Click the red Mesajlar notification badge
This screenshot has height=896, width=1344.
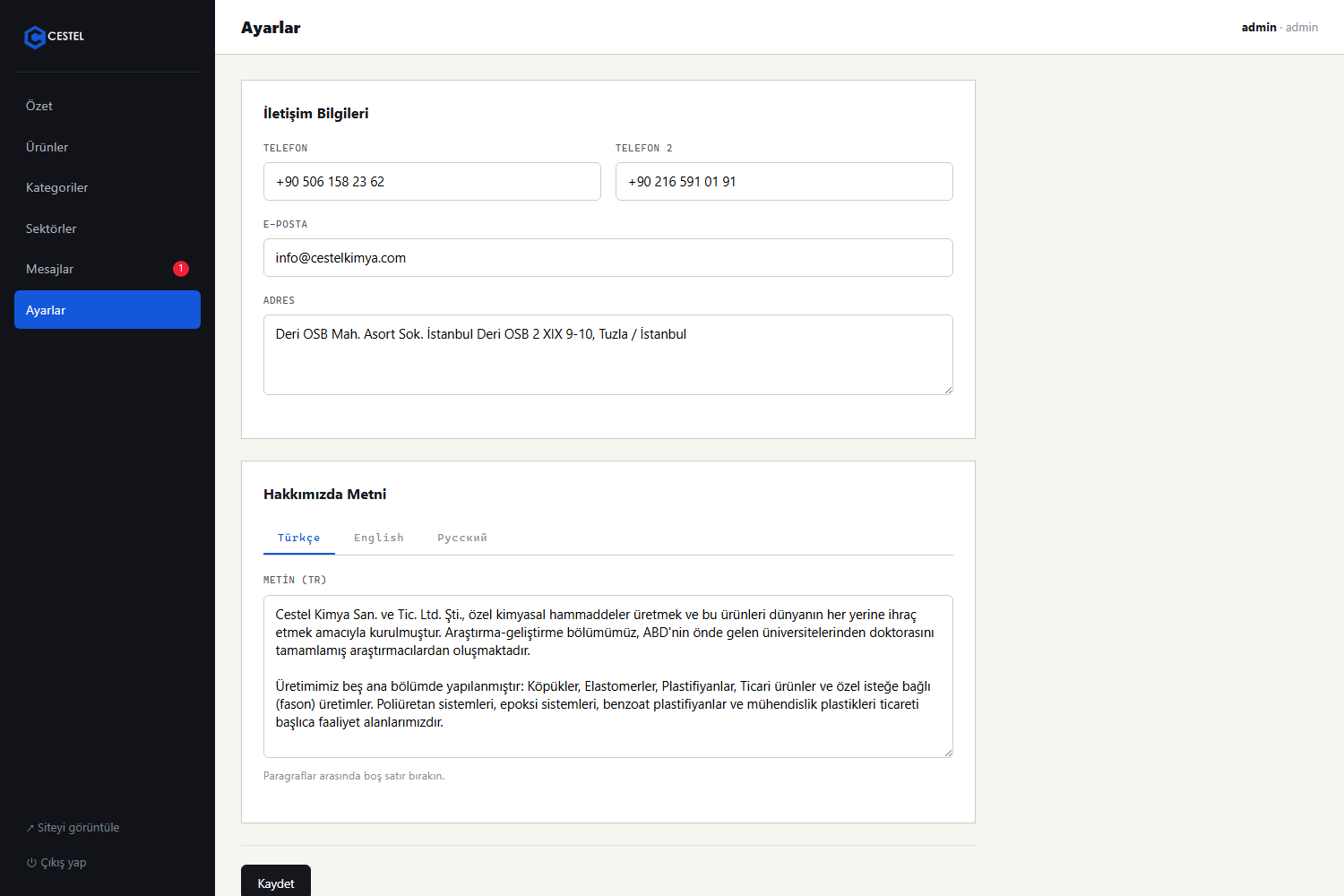[x=181, y=269]
